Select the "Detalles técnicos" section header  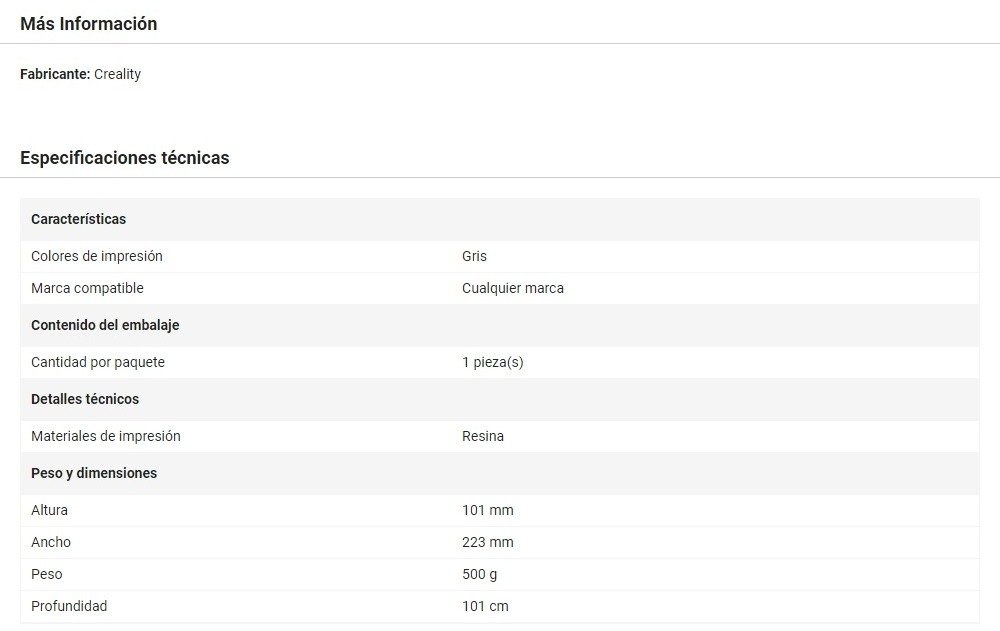pos(85,399)
